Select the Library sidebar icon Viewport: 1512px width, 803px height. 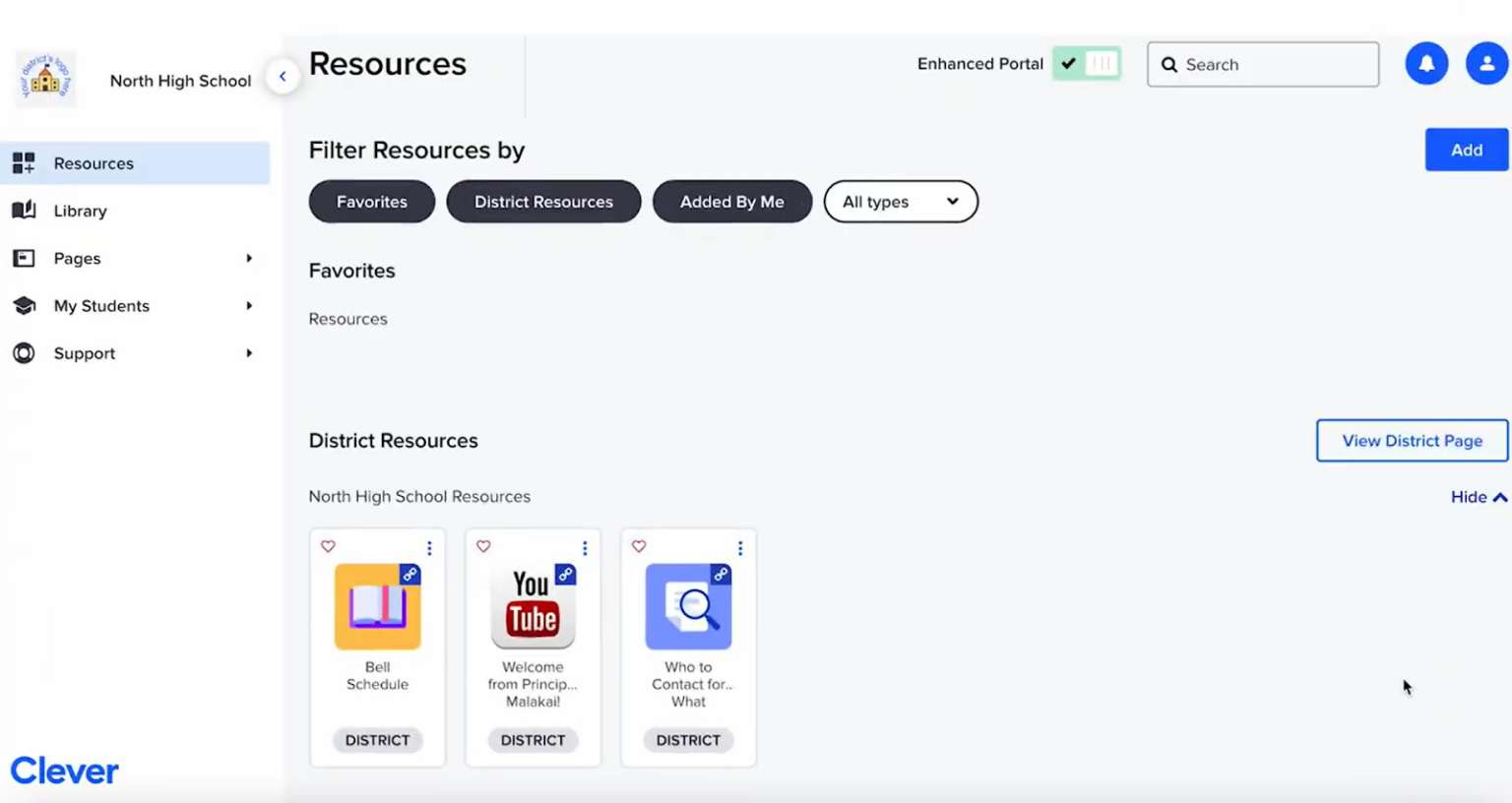click(24, 211)
